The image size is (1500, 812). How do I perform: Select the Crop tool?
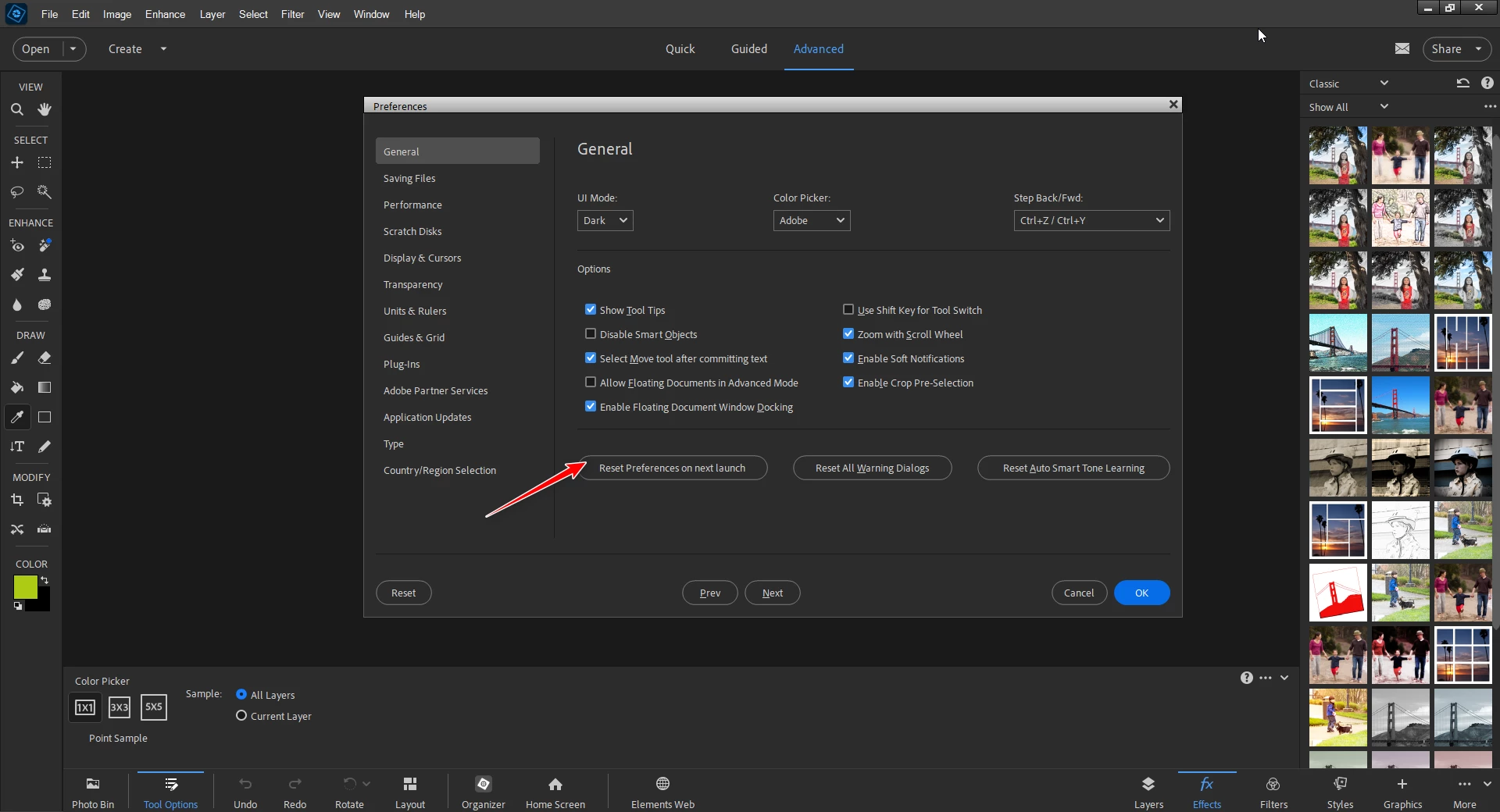16,500
